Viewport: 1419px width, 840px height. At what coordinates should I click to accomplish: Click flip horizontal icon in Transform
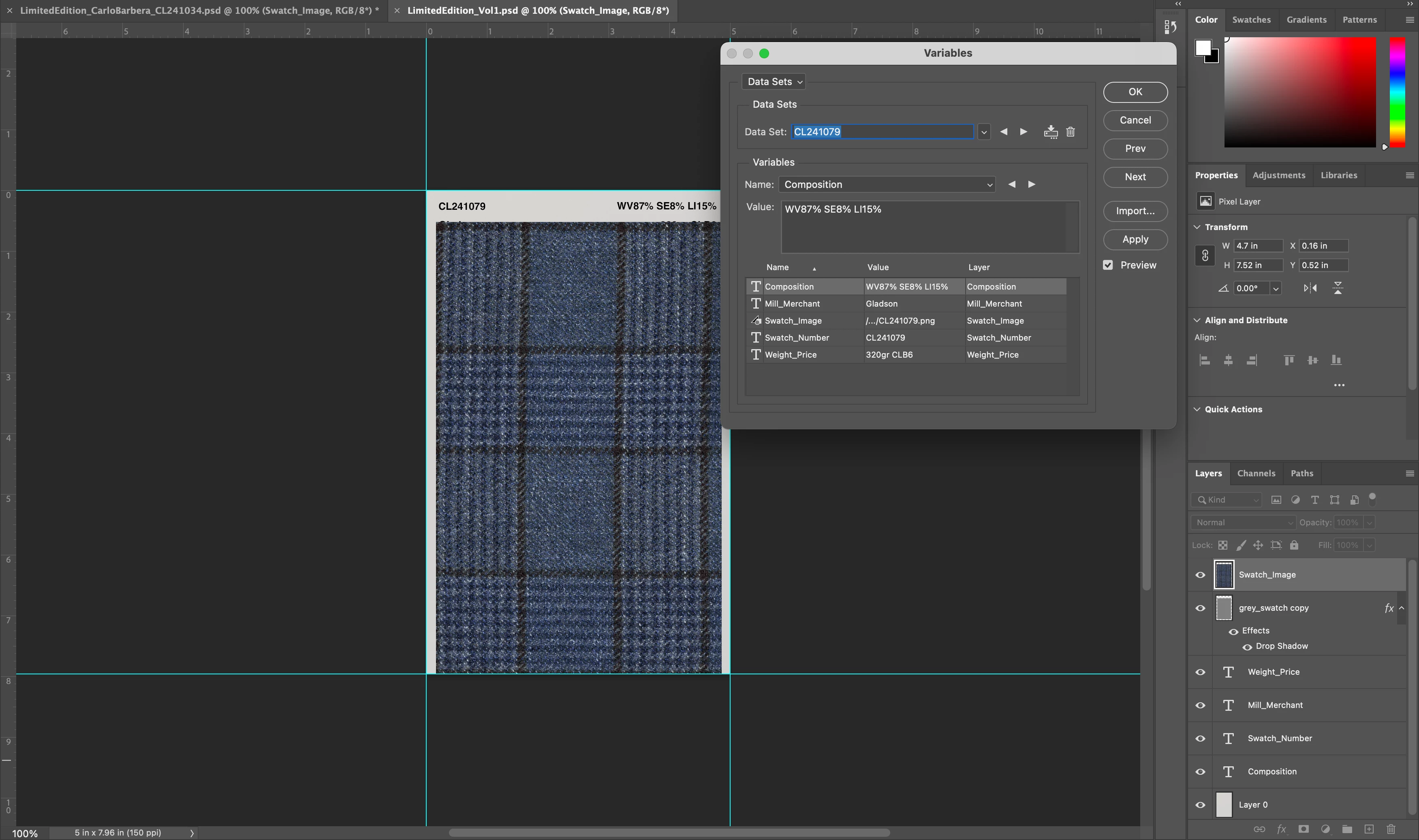[x=1310, y=288]
